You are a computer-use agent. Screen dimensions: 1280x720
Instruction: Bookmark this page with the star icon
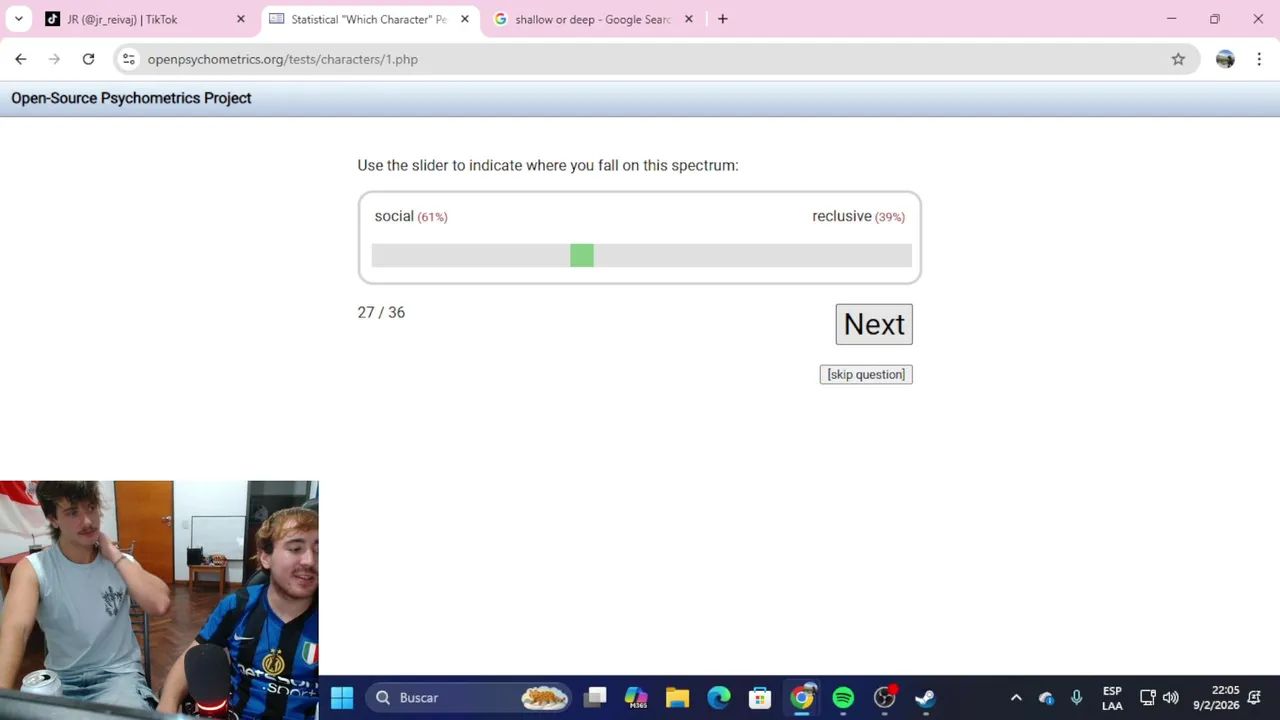point(1178,59)
